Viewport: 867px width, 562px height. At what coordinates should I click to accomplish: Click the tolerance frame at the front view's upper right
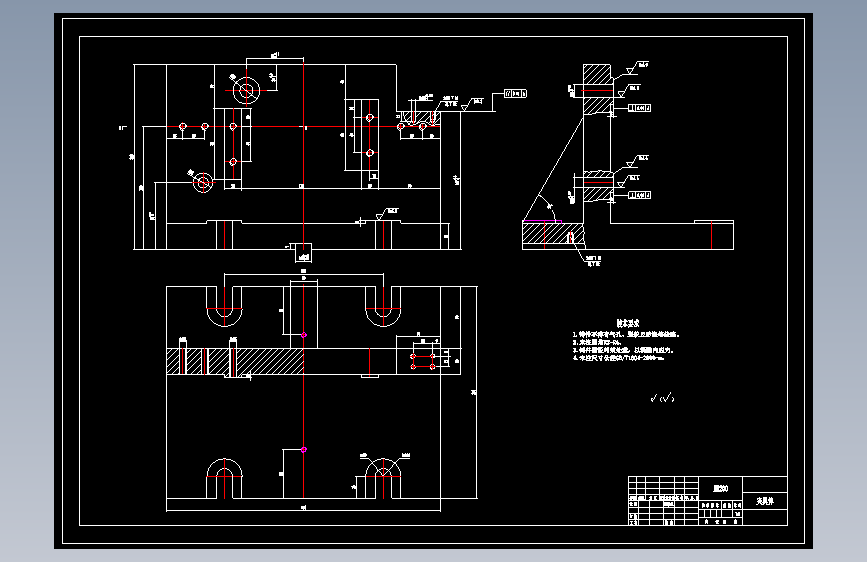coord(515,93)
